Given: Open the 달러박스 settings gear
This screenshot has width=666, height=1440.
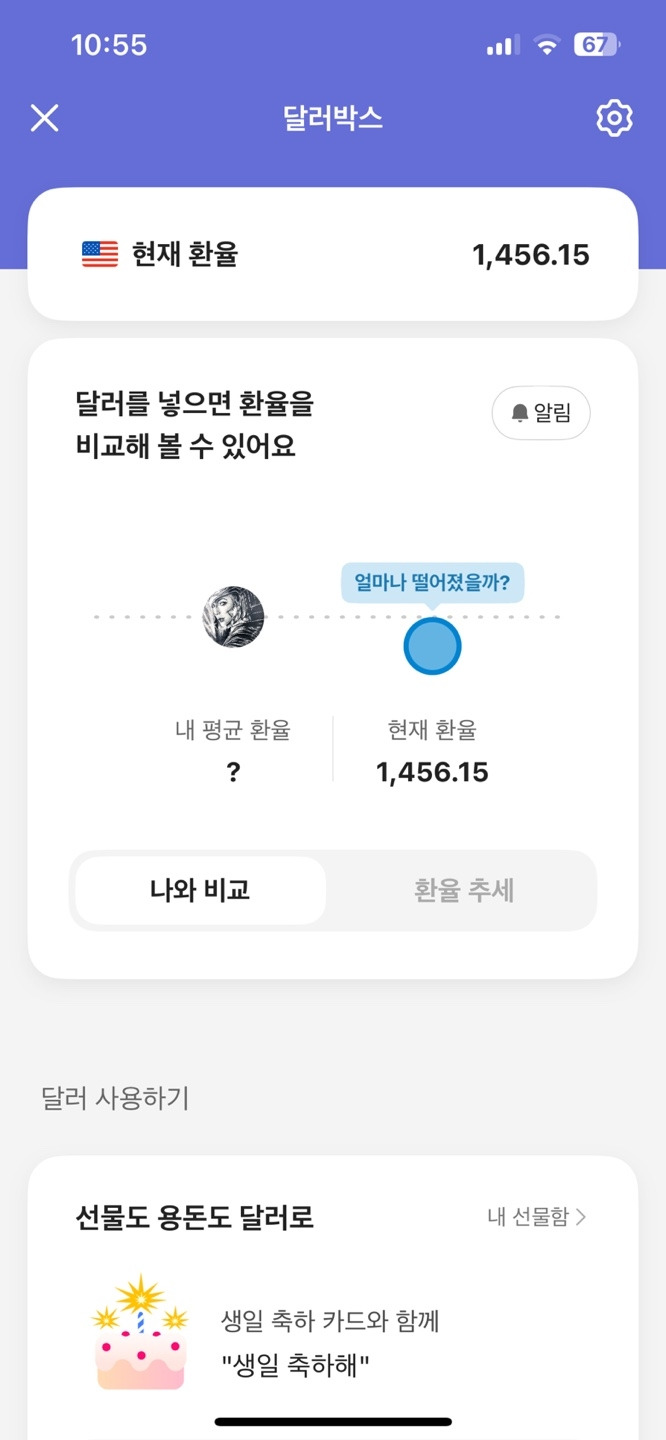Looking at the screenshot, I should click(614, 118).
